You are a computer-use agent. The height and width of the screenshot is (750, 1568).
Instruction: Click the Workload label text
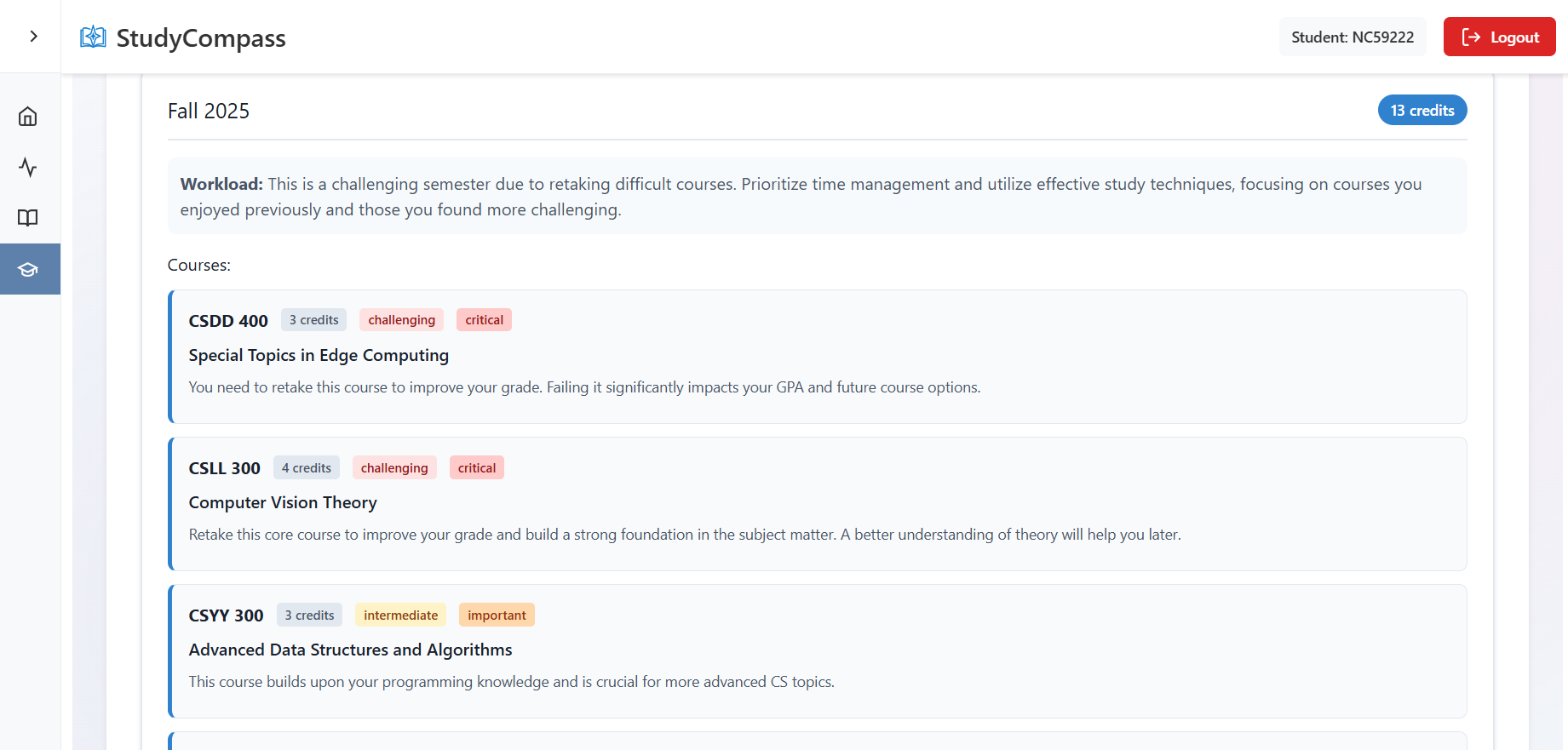(221, 184)
